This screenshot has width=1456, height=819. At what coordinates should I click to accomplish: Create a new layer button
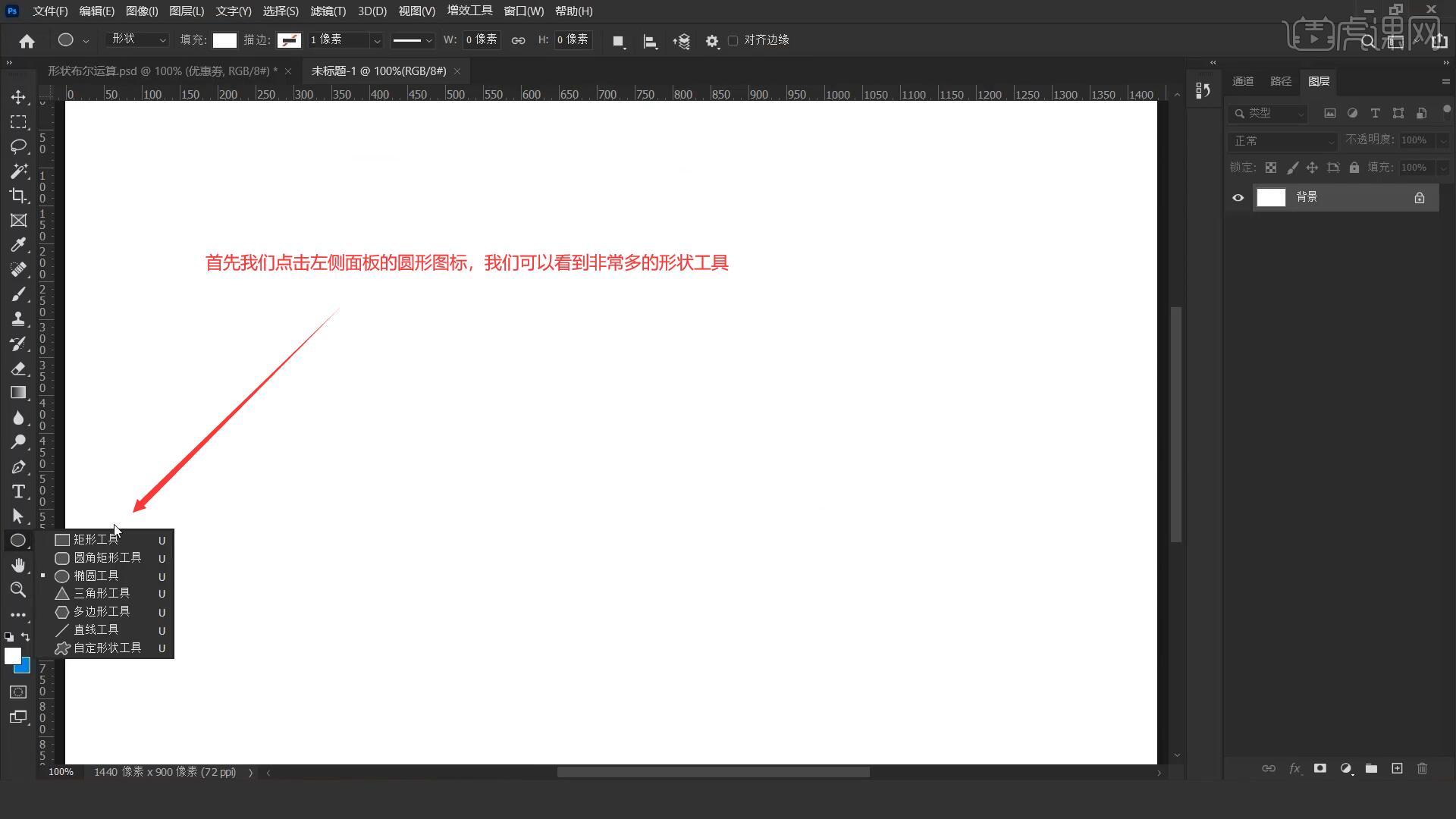tap(1397, 769)
